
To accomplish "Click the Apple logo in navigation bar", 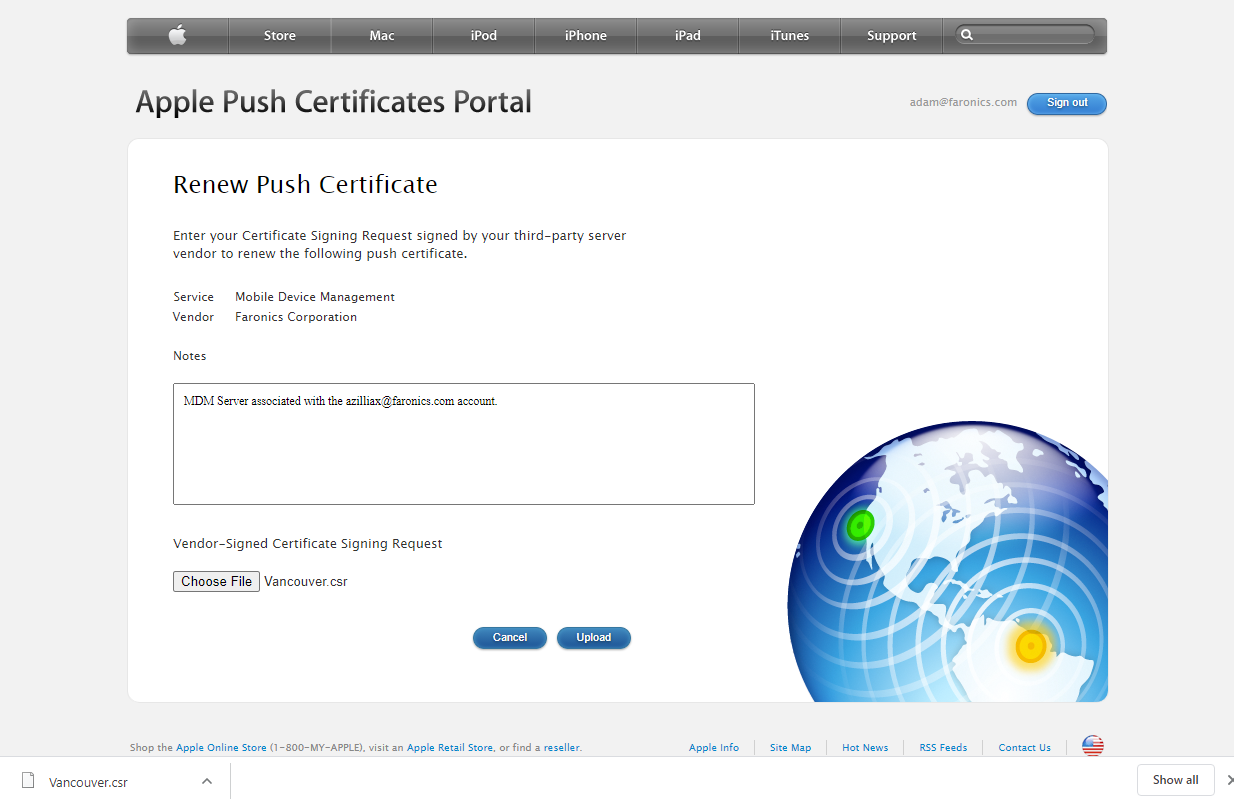I will coord(178,36).
